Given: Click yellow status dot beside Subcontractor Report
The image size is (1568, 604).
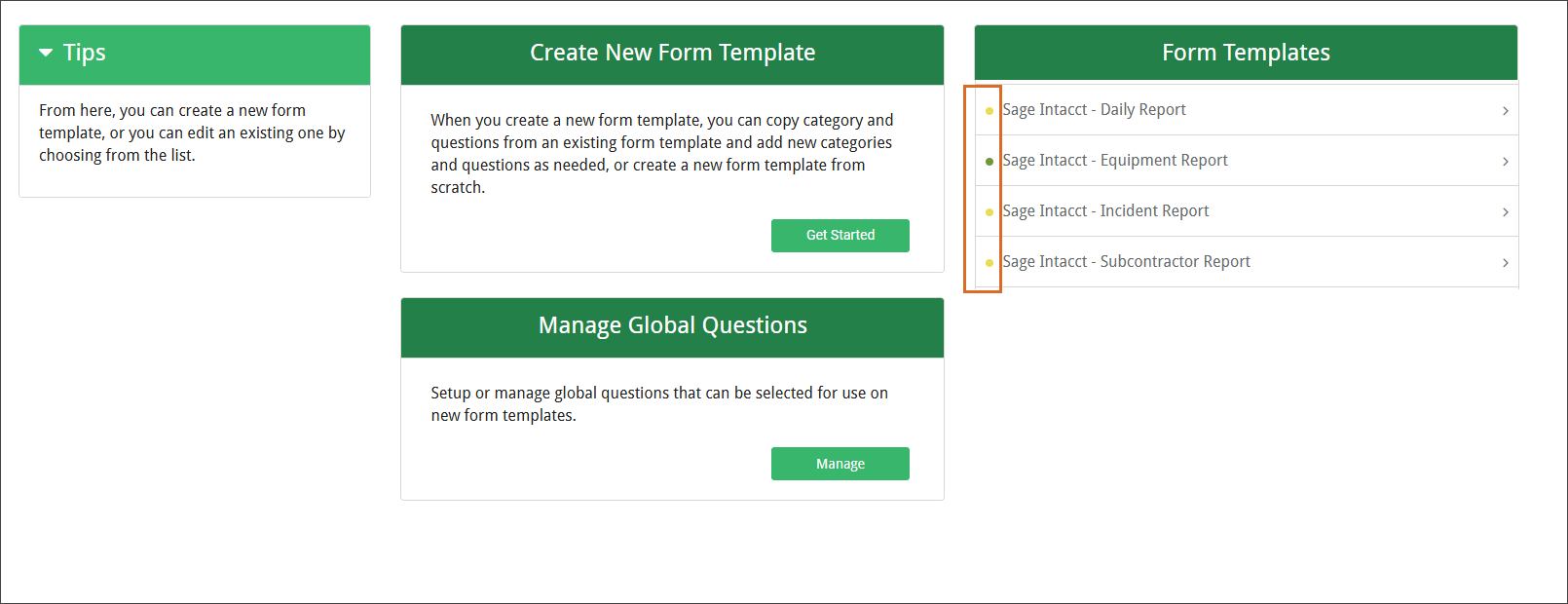Looking at the screenshot, I should pos(989,263).
